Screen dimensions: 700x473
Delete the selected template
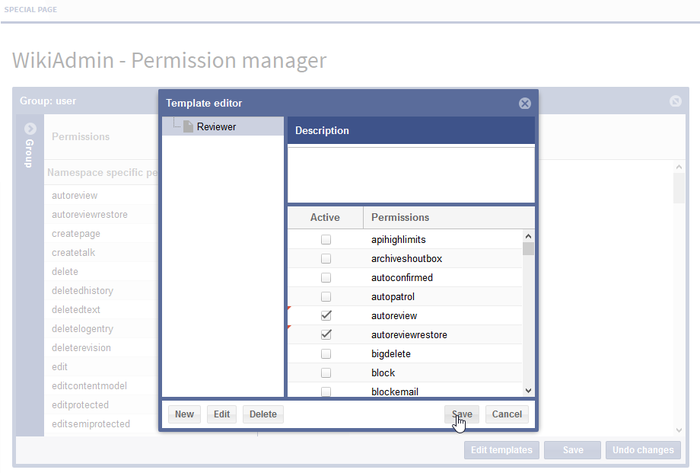[x=263, y=414]
